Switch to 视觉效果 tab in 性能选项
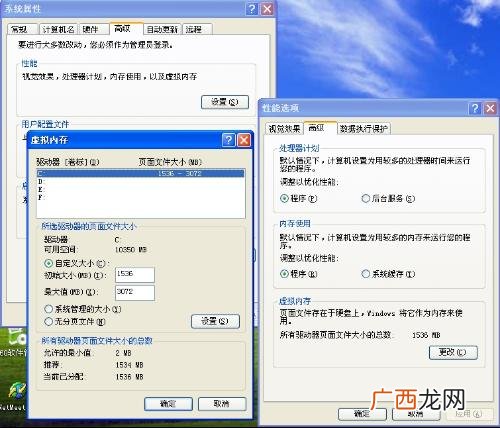 coord(284,128)
